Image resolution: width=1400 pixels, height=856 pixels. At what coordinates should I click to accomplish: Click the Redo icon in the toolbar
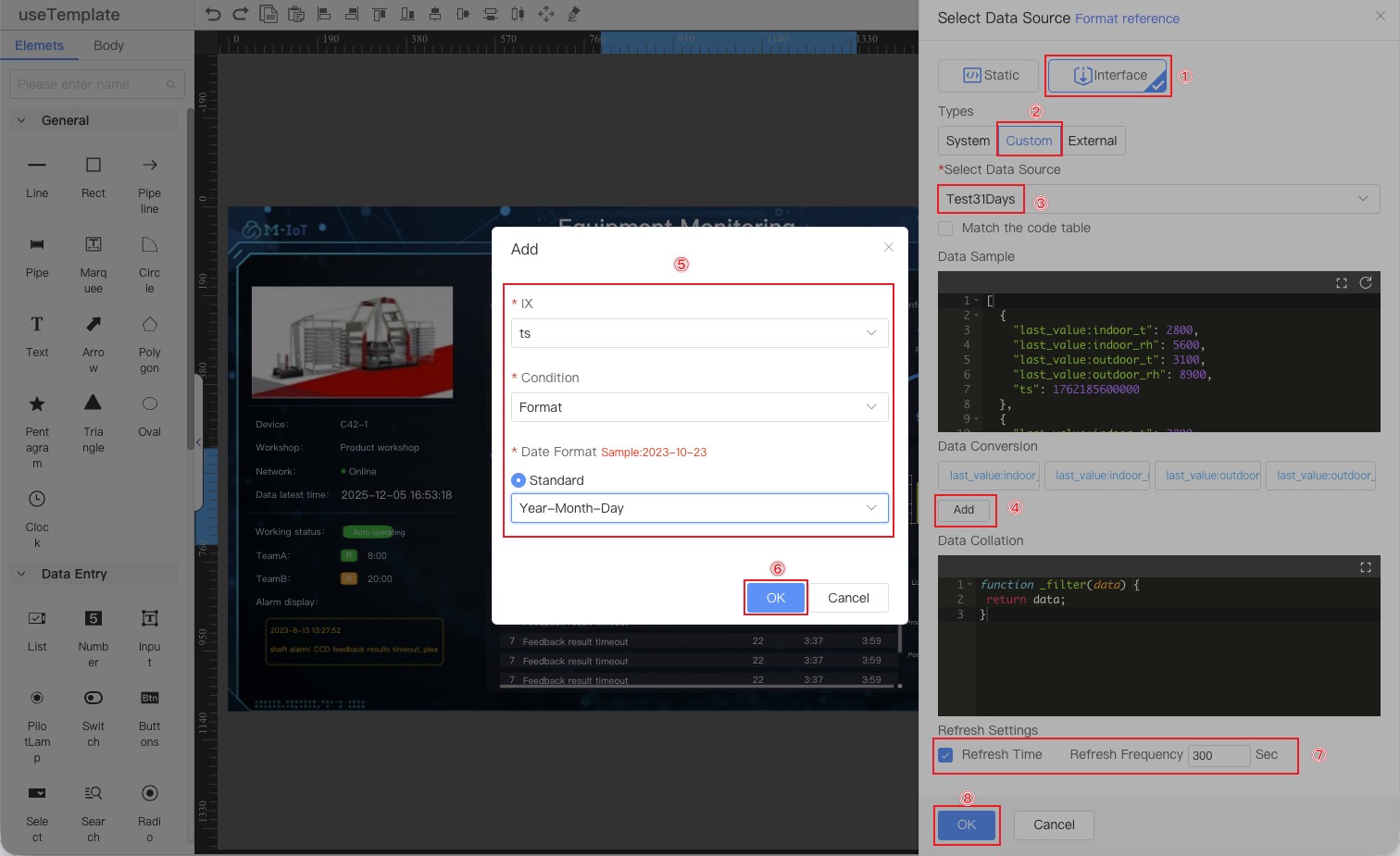pos(240,14)
